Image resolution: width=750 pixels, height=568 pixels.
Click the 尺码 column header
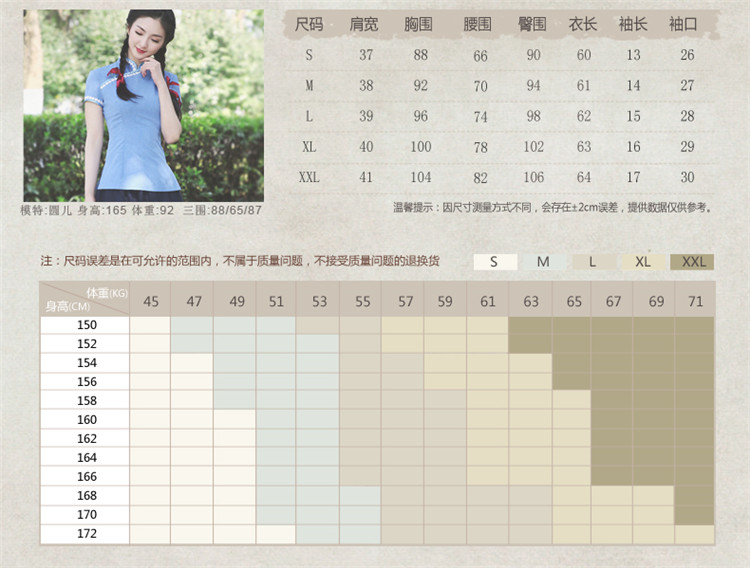[x=309, y=24]
